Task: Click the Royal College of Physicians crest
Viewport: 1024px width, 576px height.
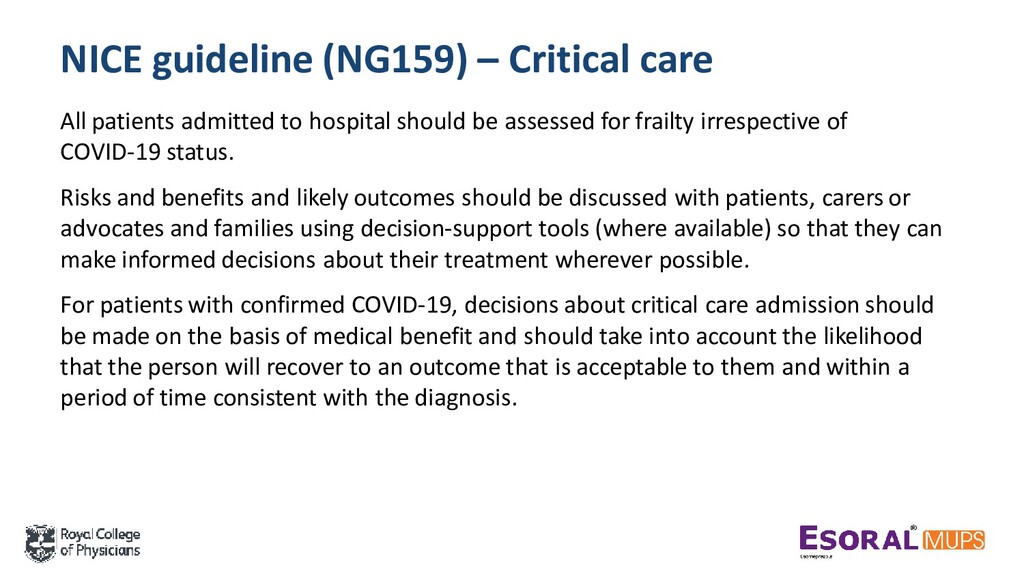Action: click(40, 543)
